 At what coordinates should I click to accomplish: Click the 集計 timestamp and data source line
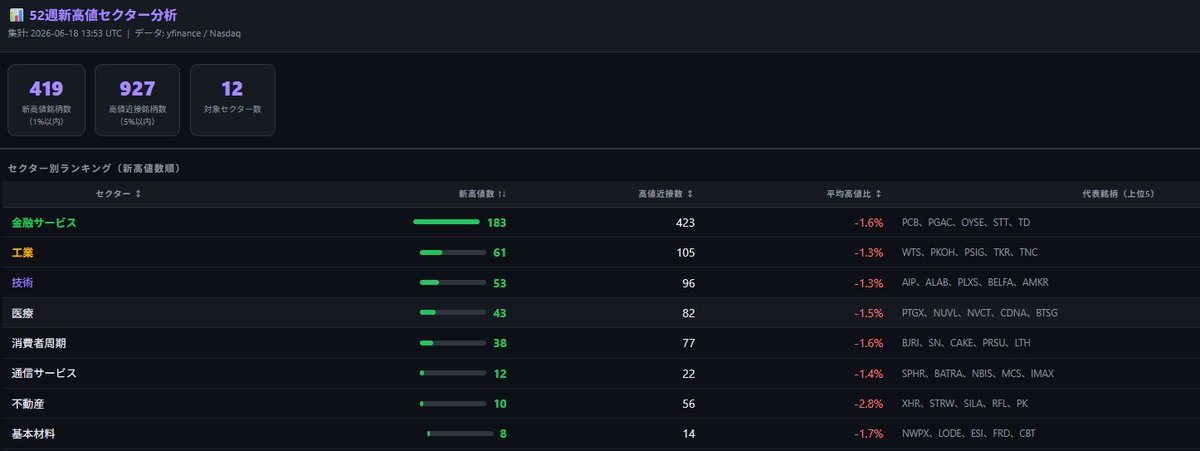[x=124, y=33]
